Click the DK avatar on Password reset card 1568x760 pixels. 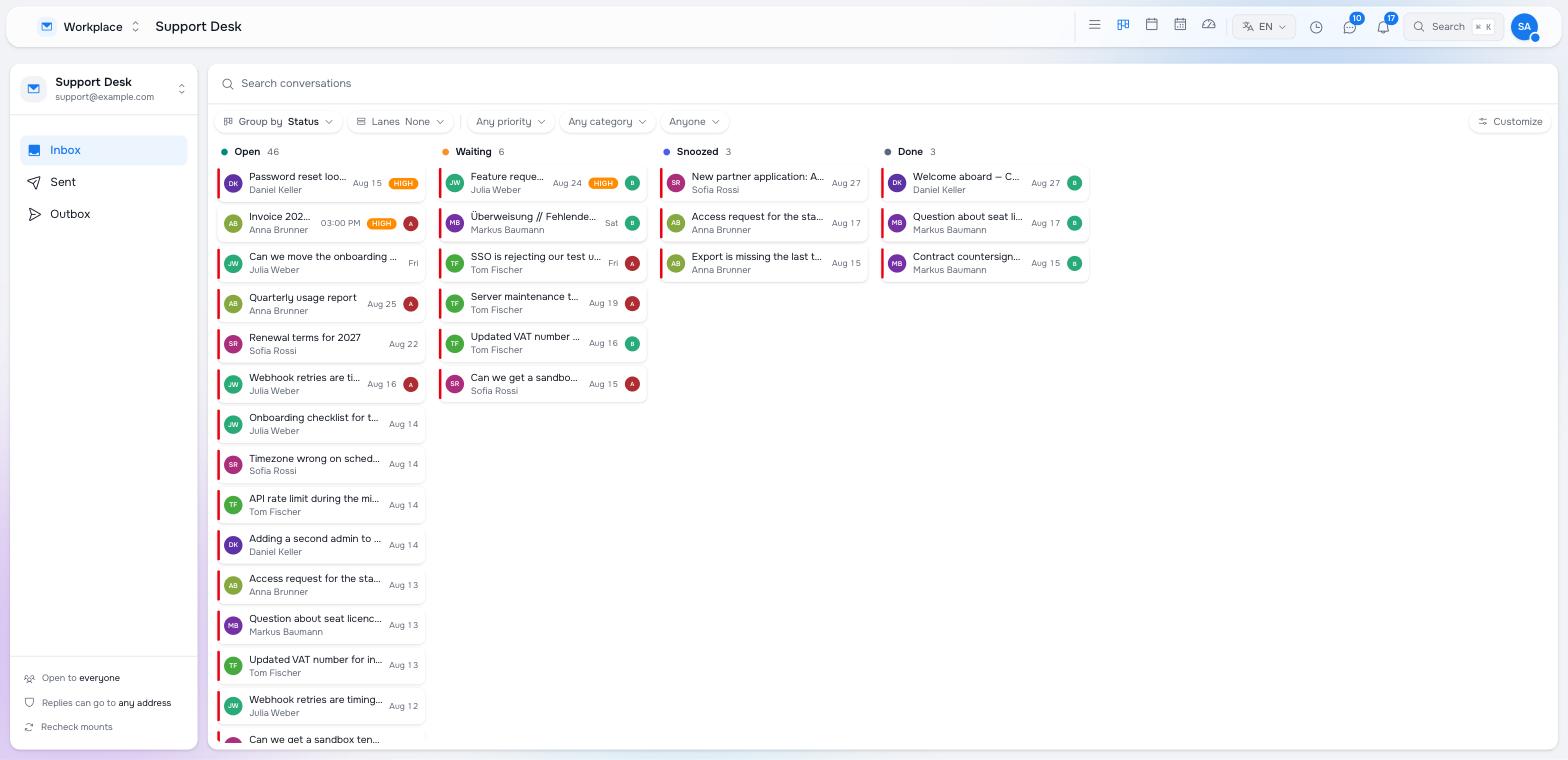click(x=233, y=183)
